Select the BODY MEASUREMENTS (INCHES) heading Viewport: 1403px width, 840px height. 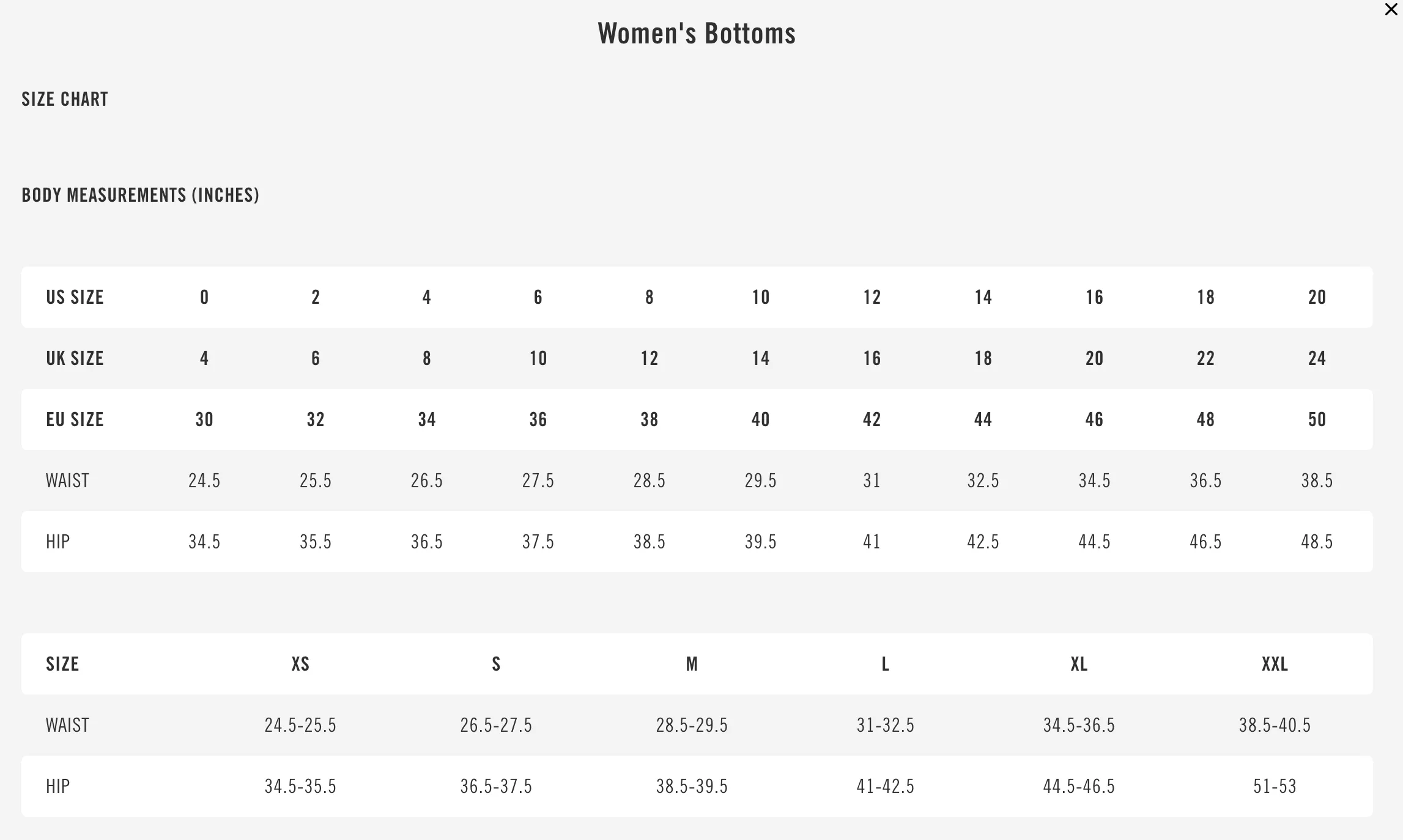pos(141,195)
